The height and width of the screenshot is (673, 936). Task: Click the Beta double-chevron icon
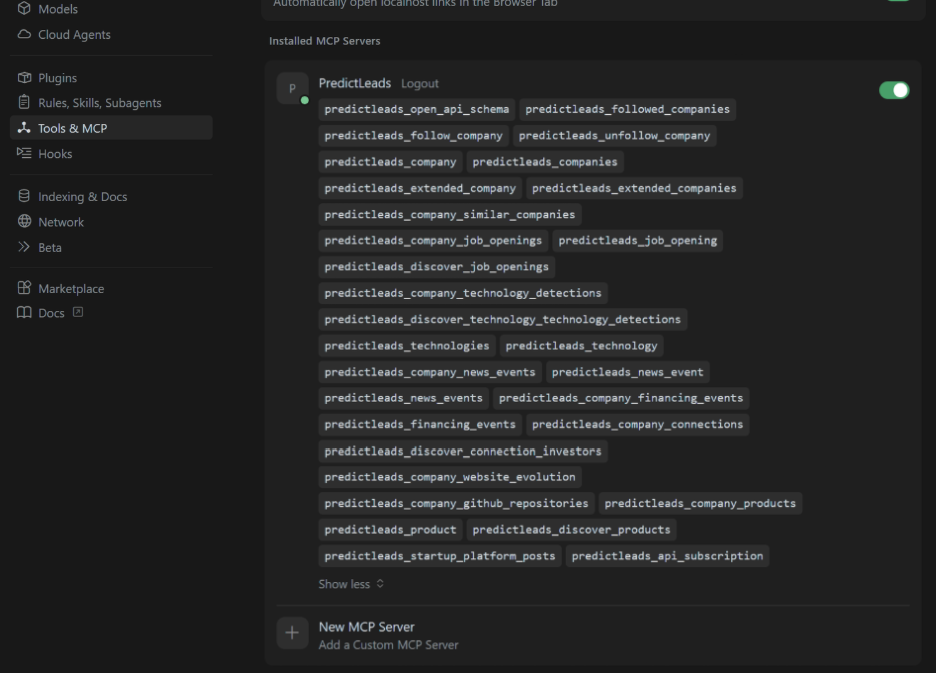click(x=24, y=247)
